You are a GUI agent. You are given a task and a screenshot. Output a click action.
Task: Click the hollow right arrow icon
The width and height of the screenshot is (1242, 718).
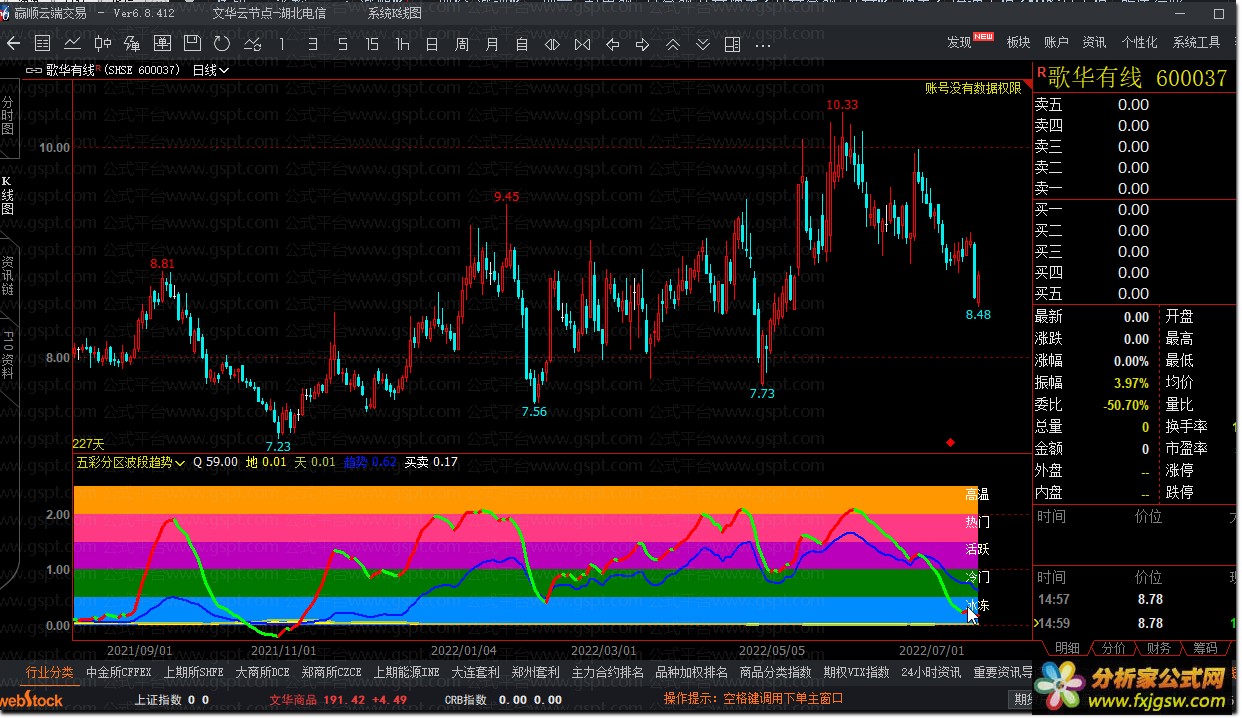tap(642, 44)
